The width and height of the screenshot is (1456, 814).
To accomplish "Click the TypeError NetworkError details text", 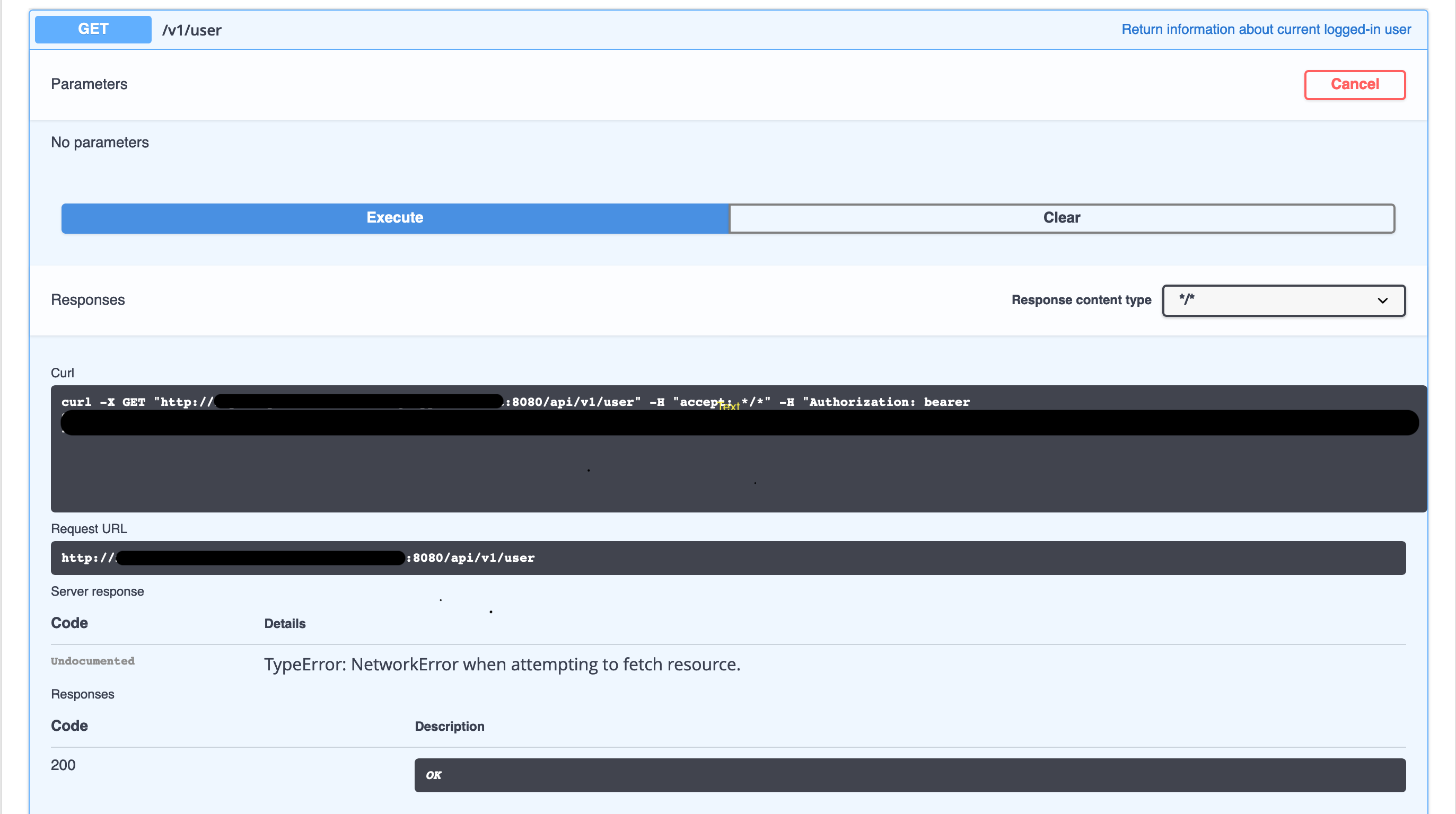I will 502,665.
